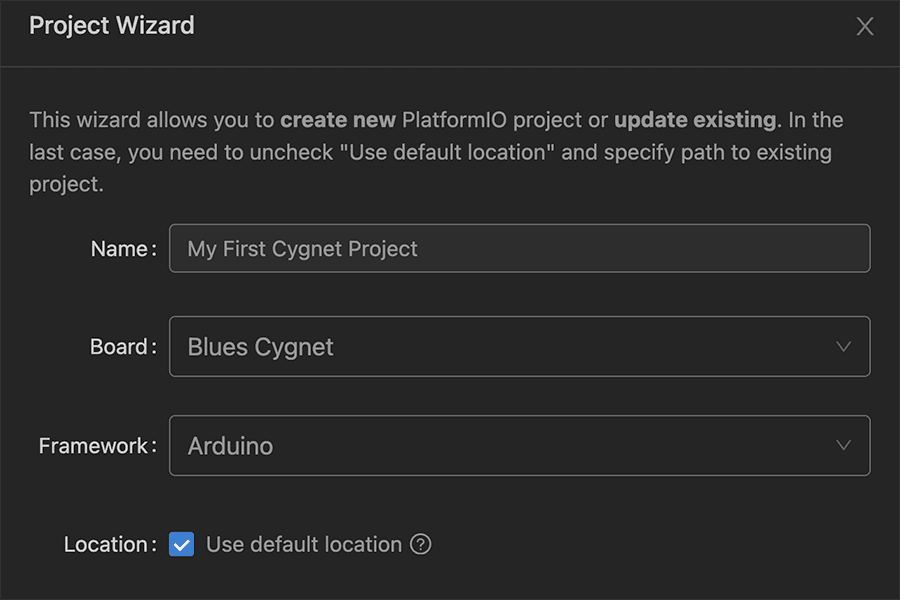Click the "Use default location" label text
Viewport: 900px width, 600px height.
[303, 545]
